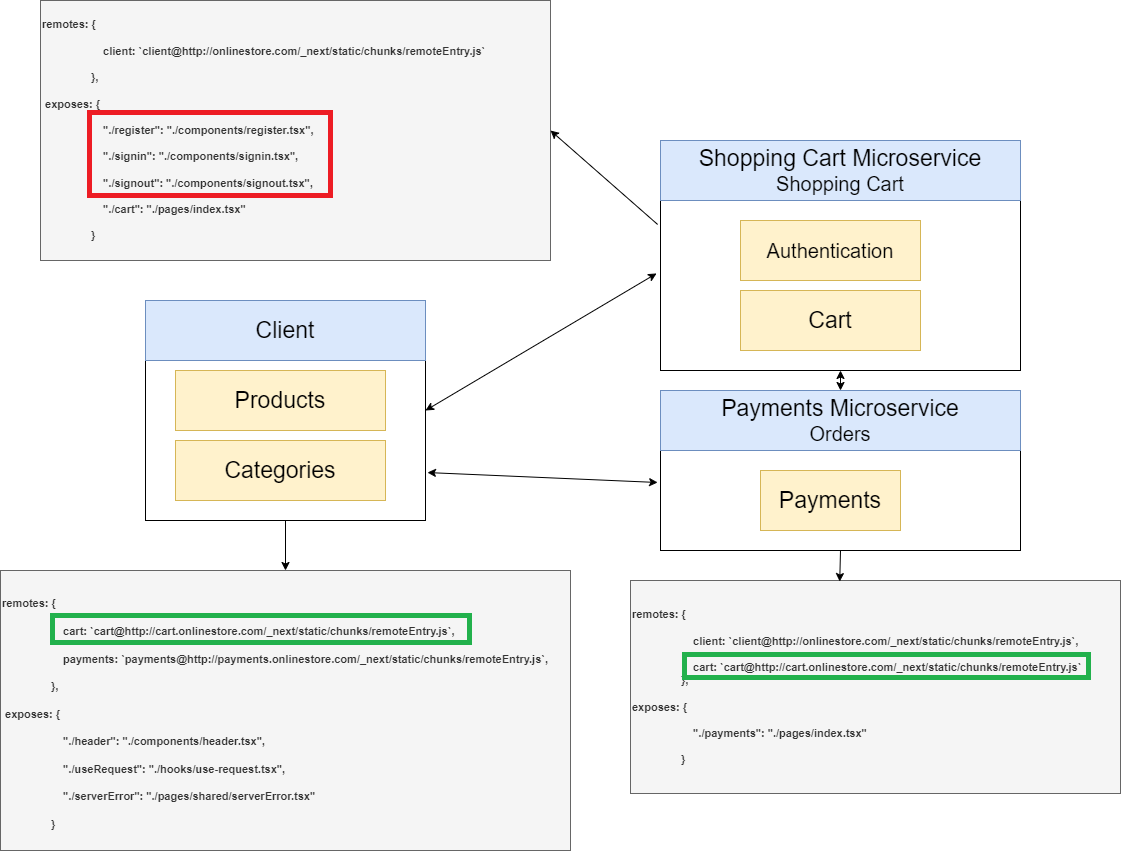Select the yellow Payments component box

(x=830, y=500)
